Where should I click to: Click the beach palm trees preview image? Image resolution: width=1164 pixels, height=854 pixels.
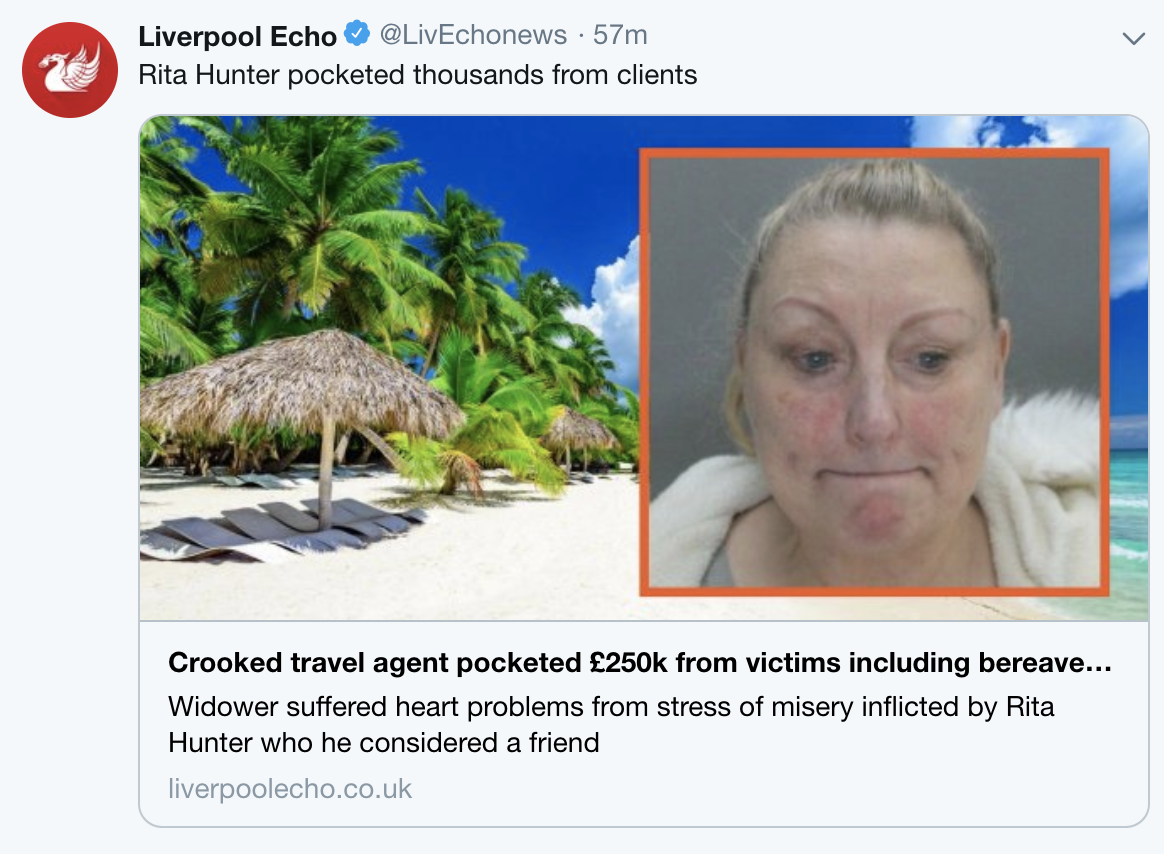(x=389, y=368)
